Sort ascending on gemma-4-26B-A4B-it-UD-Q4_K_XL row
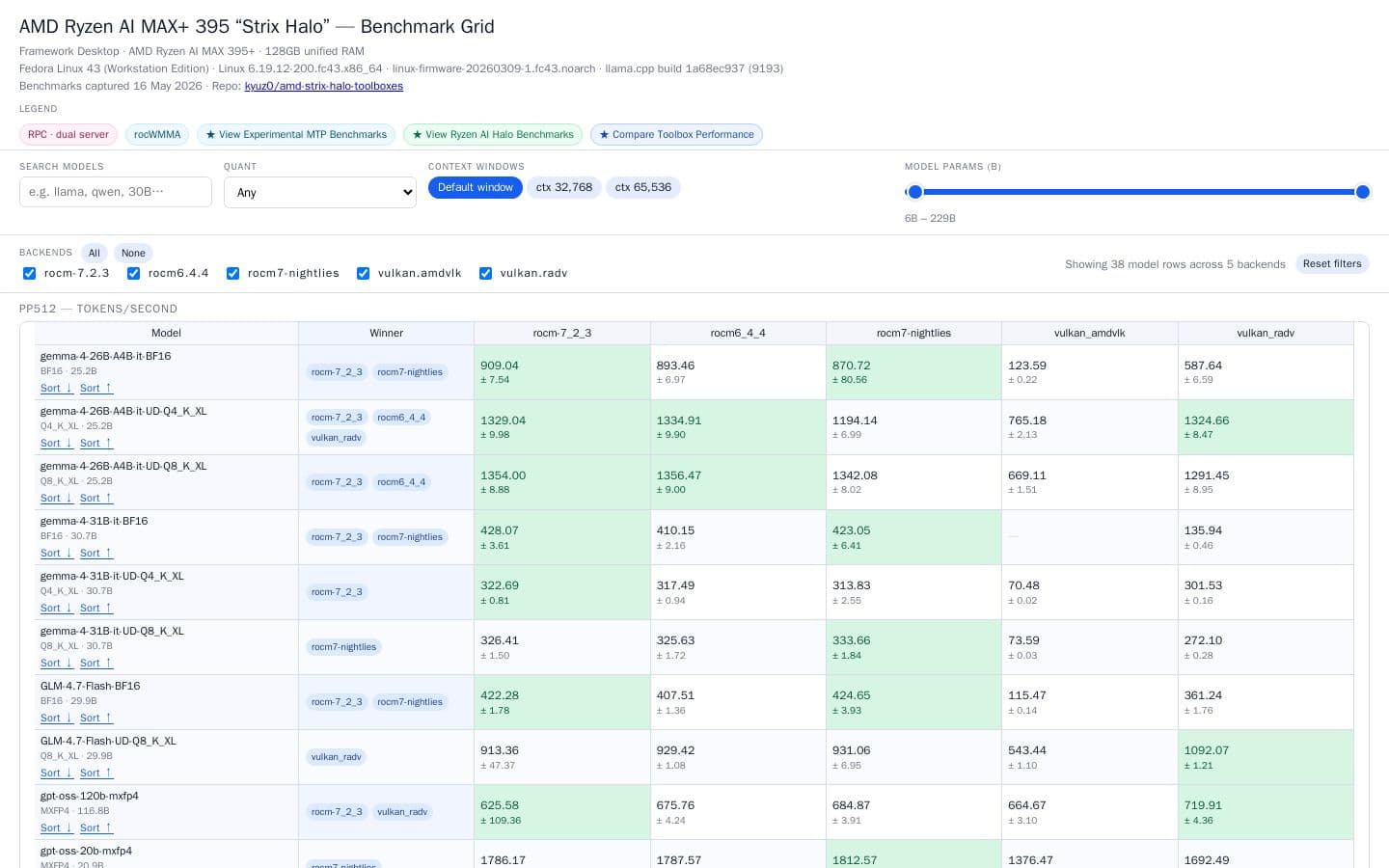This screenshot has height=868, width=1389. (x=96, y=443)
